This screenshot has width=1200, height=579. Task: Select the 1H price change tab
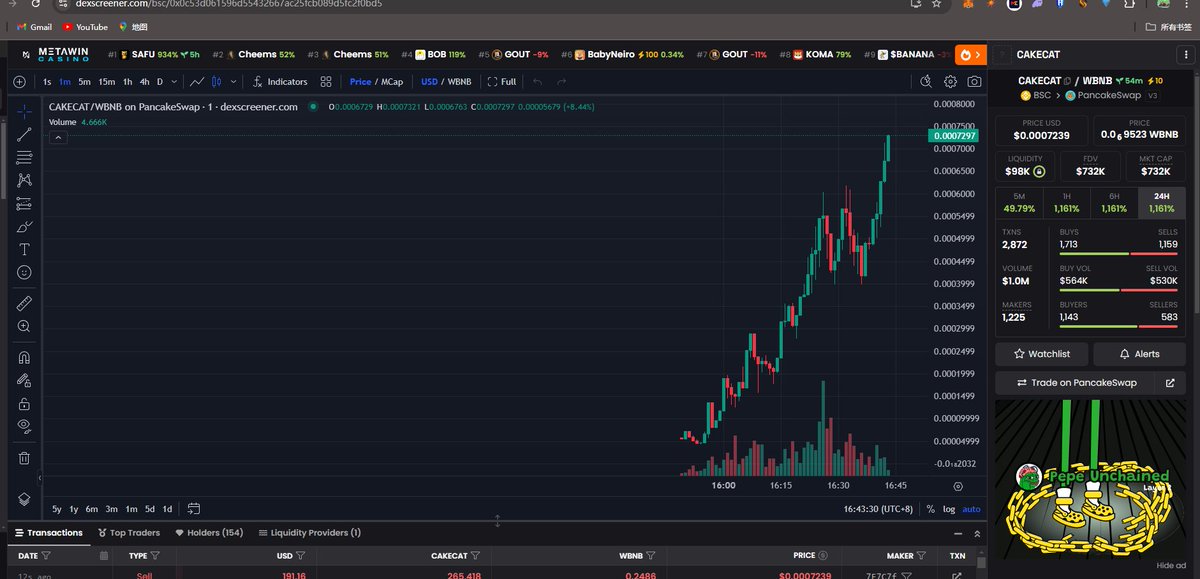[x=1066, y=203]
